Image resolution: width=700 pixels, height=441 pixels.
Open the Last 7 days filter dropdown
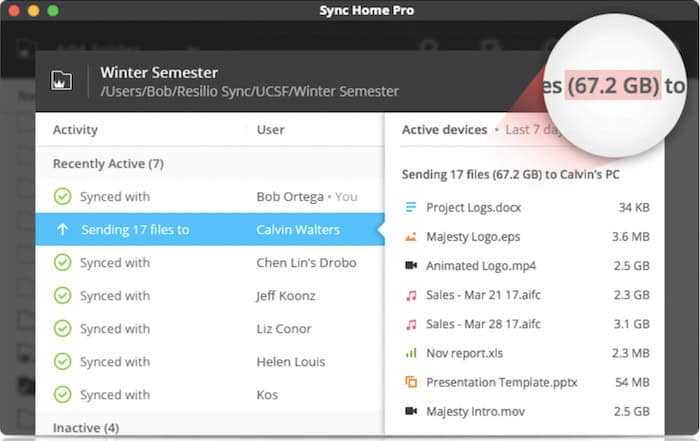pyautogui.click(x=532, y=130)
